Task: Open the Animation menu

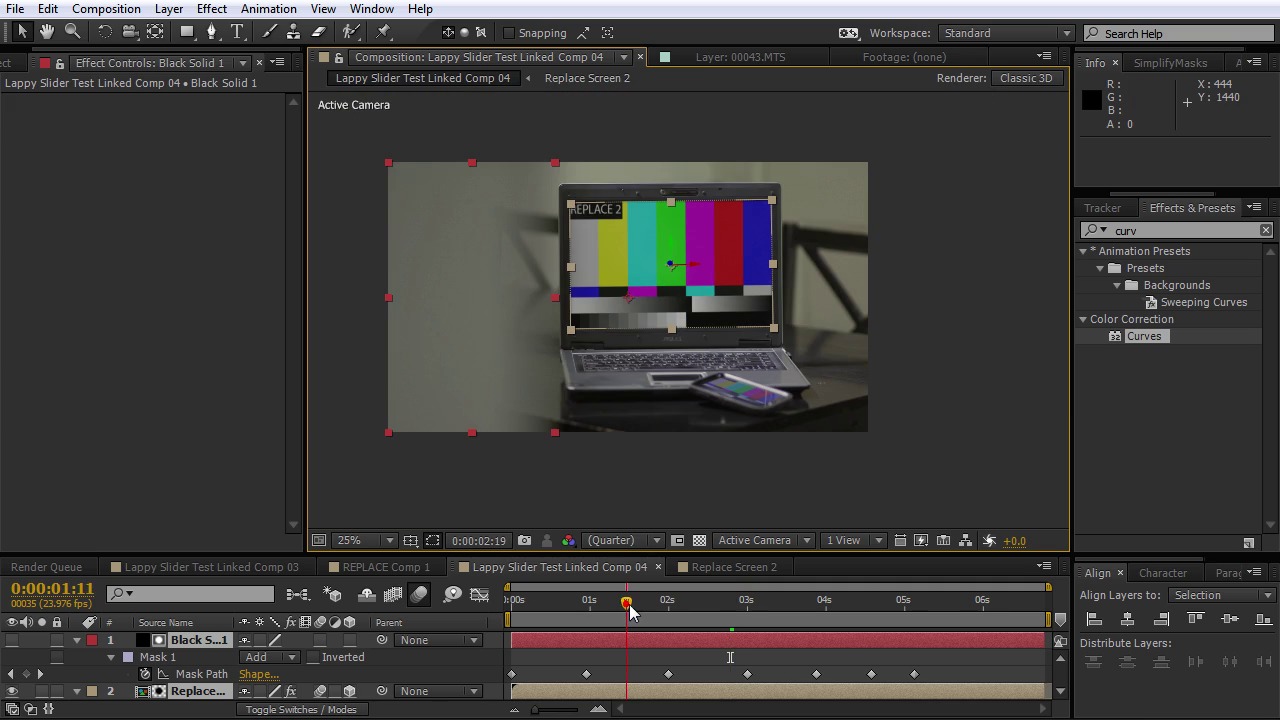Action: (x=268, y=9)
